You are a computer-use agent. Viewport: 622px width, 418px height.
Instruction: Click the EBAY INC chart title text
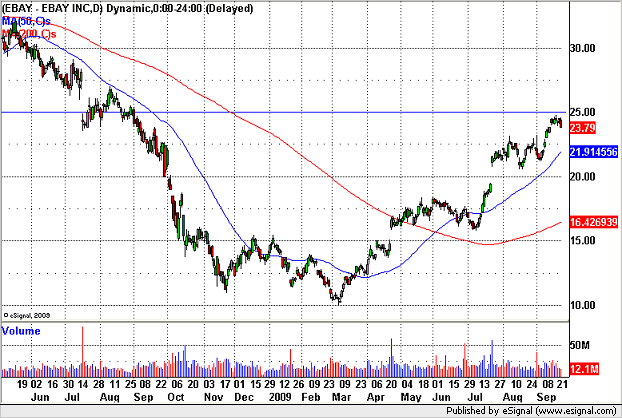[127, 8]
